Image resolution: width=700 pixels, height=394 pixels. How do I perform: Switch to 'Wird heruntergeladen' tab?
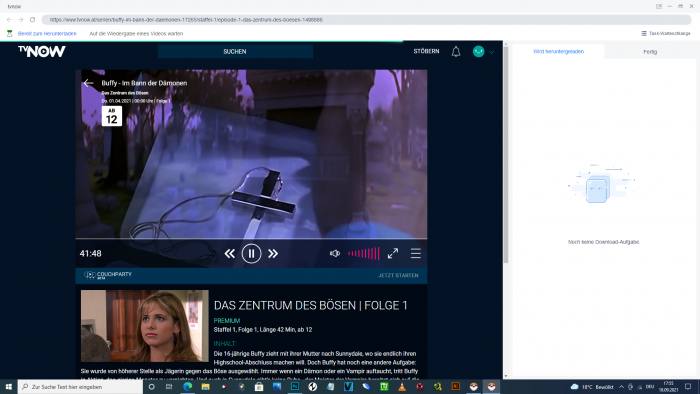coord(558,51)
